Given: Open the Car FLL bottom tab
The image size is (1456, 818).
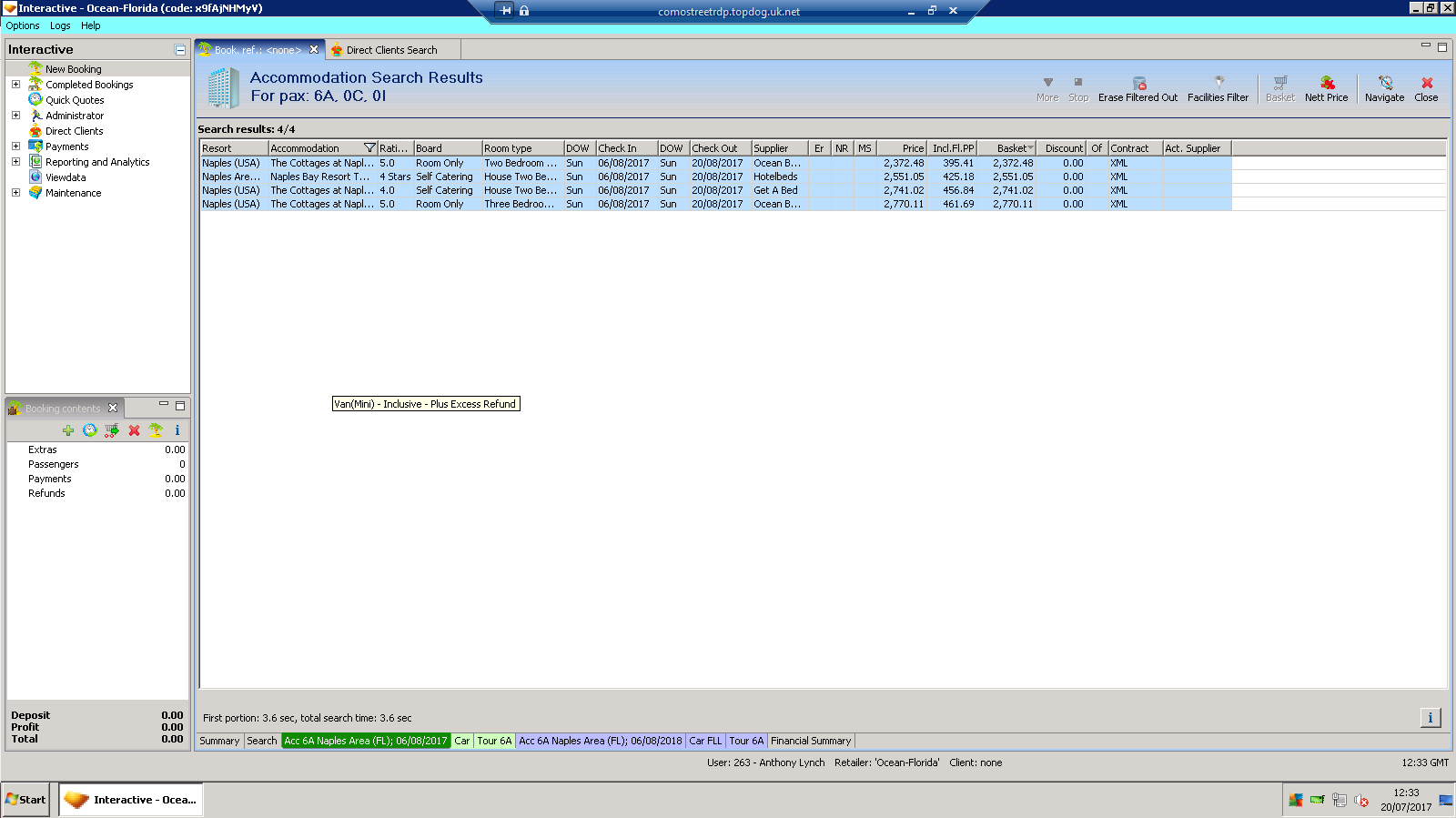Looking at the screenshot, I should click(x=705, y=741).
